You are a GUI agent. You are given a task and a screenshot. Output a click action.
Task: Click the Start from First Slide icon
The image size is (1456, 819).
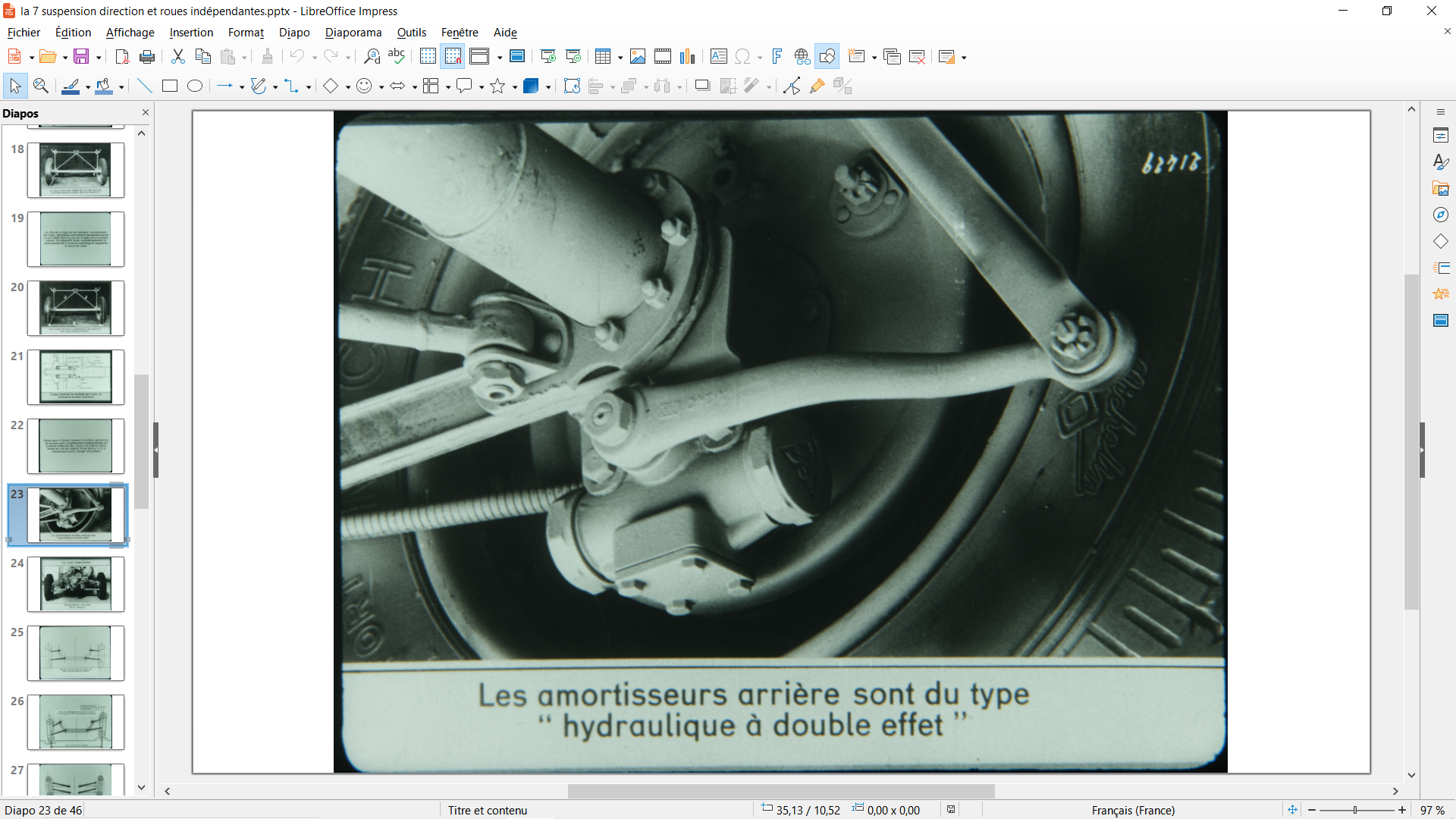[x=548, y=57]
